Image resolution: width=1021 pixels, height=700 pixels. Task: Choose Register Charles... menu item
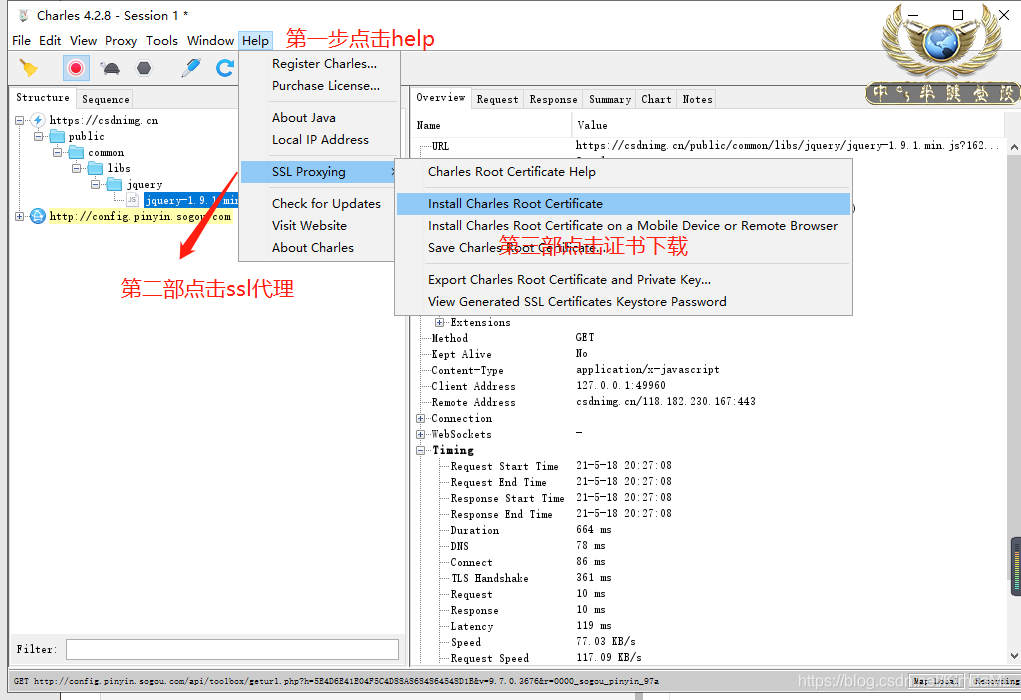pos(324,63)
